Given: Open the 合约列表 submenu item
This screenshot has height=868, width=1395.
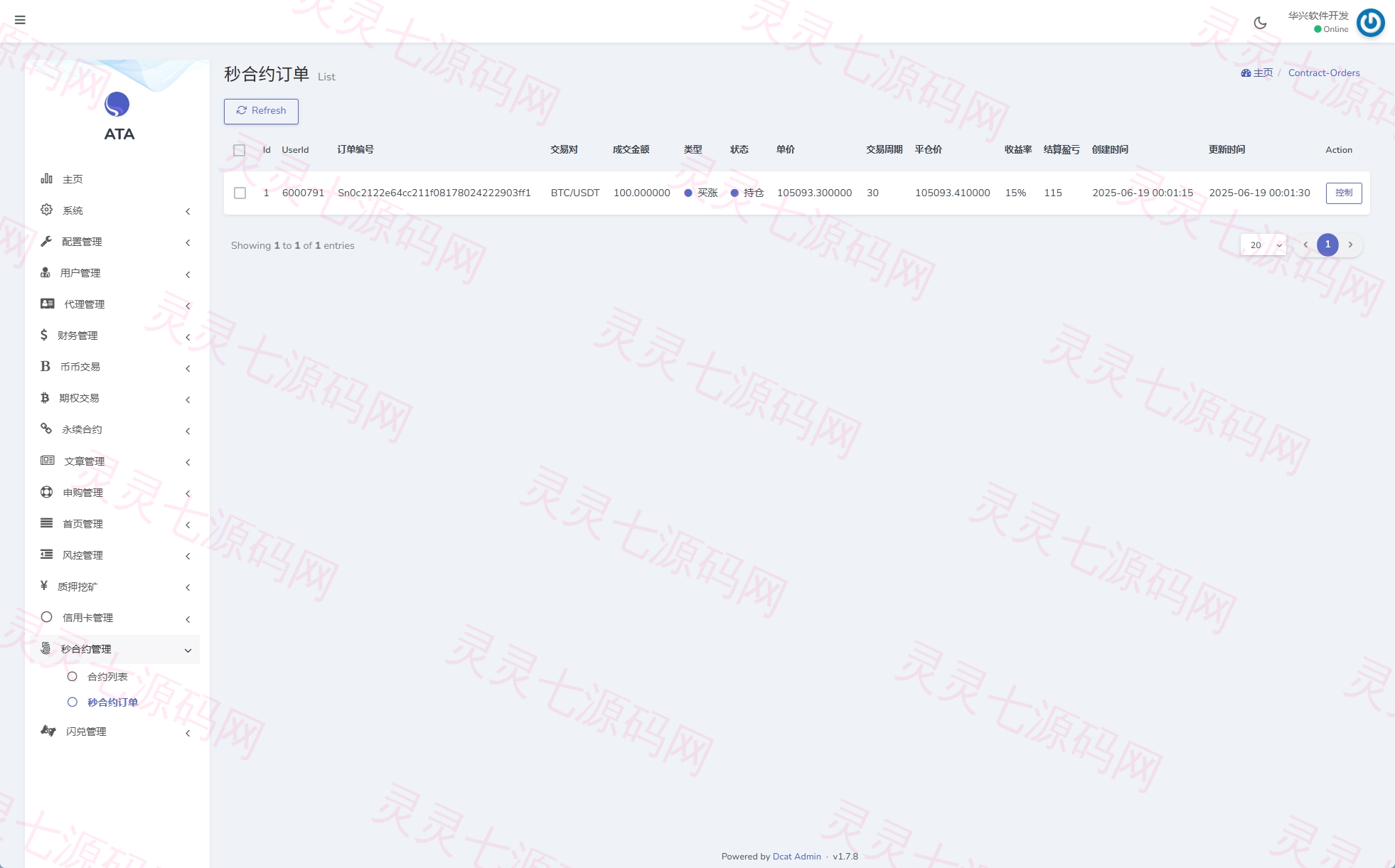Looking at the screenshot, I should click(x=107, y=677).
